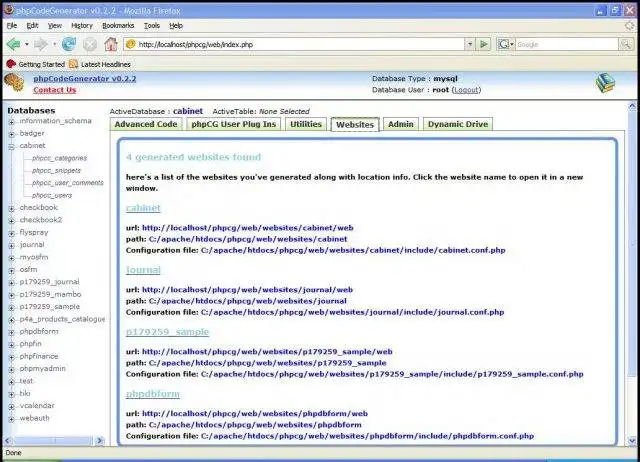Collapse the cabinet database node
Viewport: 640px width, 462px height.
[x=11, y=146]
